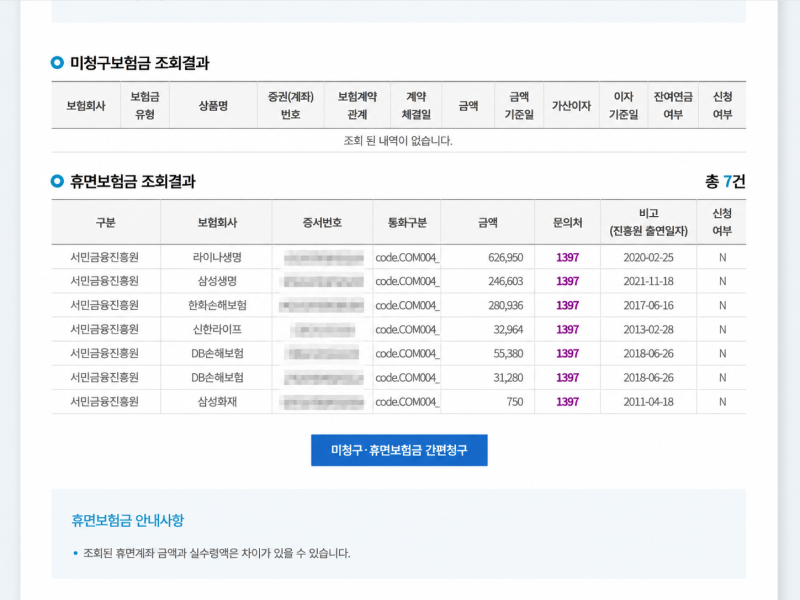800x600 pixels.
Task: Select the 신한라이프 company cell
Action: point(217,330)
